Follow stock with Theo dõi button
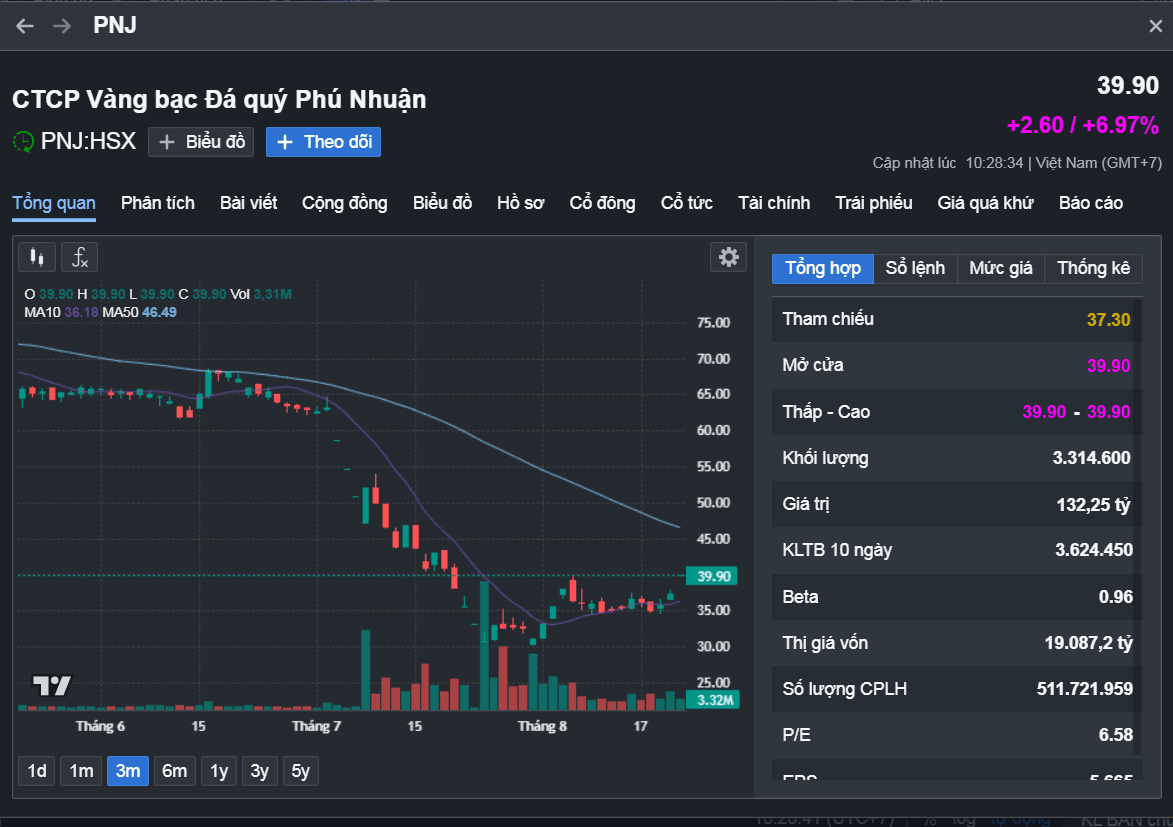This screenshot has width=1173, height=827. pos(323,142)
